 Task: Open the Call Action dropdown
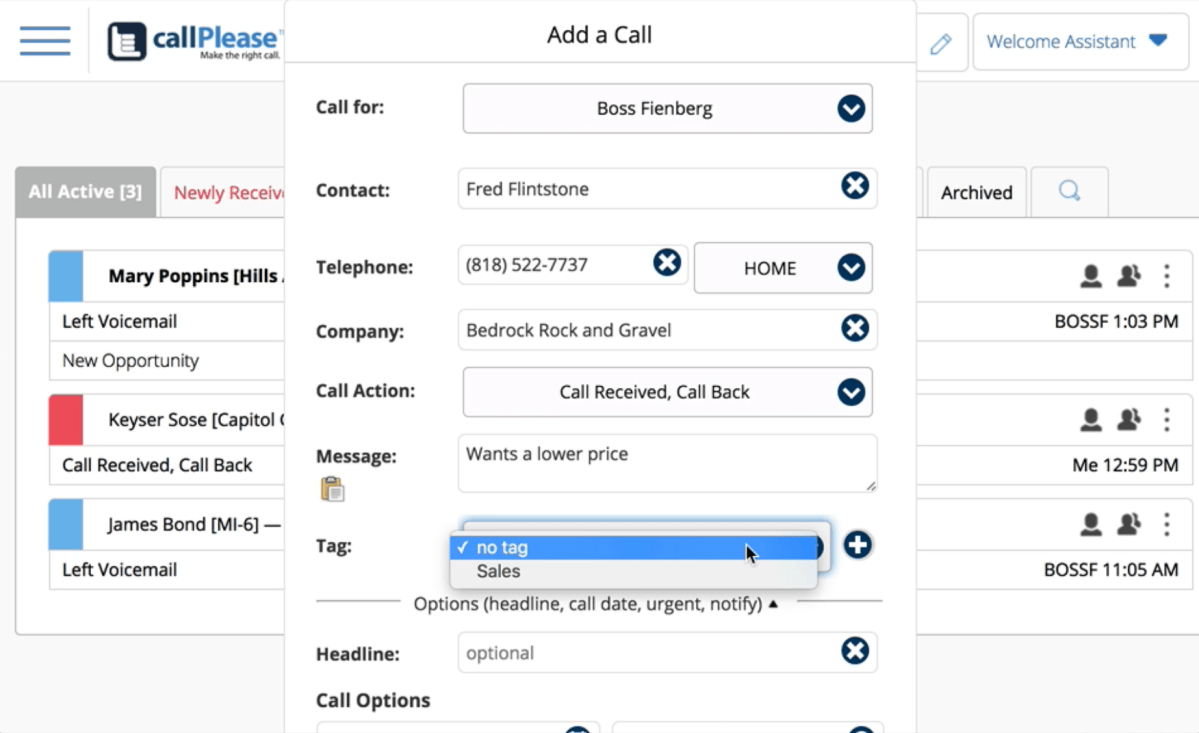(851, 392)
